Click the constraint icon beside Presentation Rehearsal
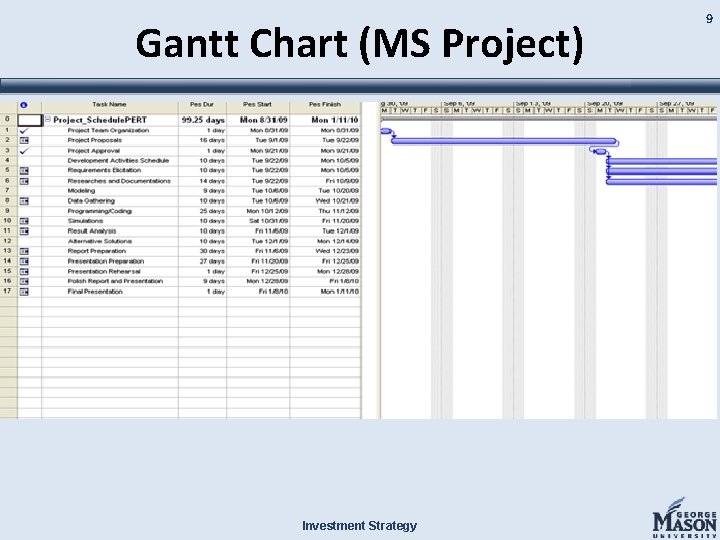Viewport: 720px width, 540px height. [x=24, y=271]
